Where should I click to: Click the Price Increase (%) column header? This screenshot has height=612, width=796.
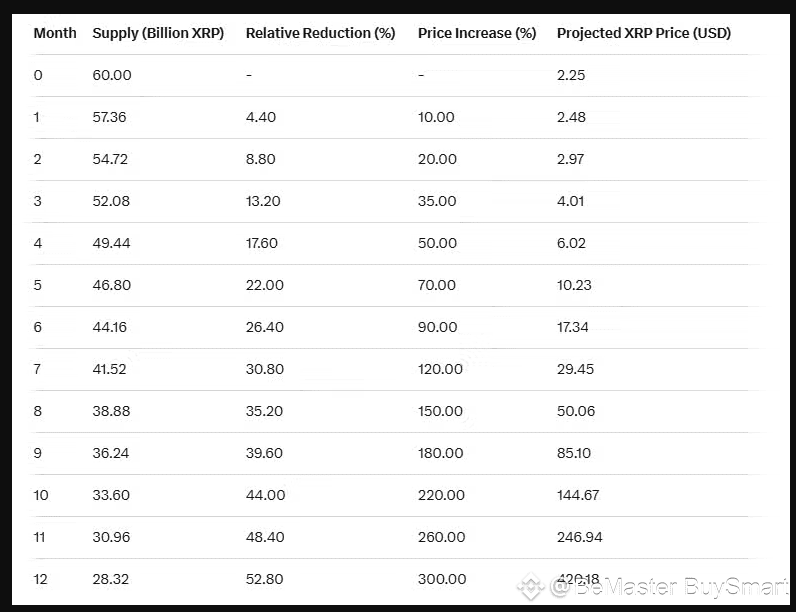(477, 33)
